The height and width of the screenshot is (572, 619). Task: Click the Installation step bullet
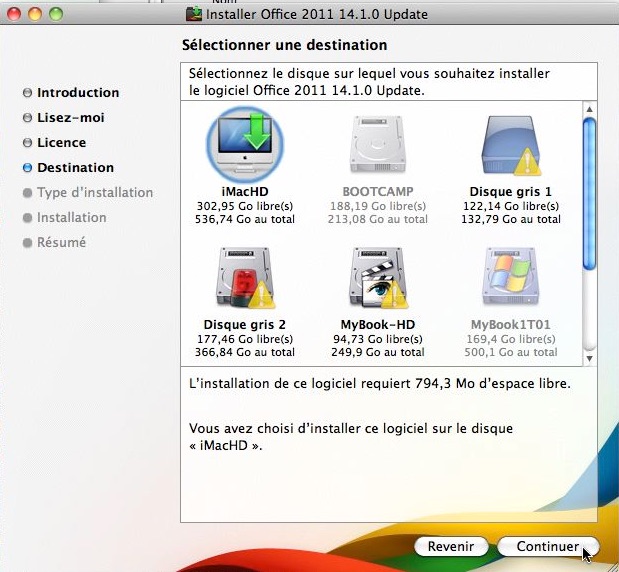pyautogui.click(x=27, y=218)
